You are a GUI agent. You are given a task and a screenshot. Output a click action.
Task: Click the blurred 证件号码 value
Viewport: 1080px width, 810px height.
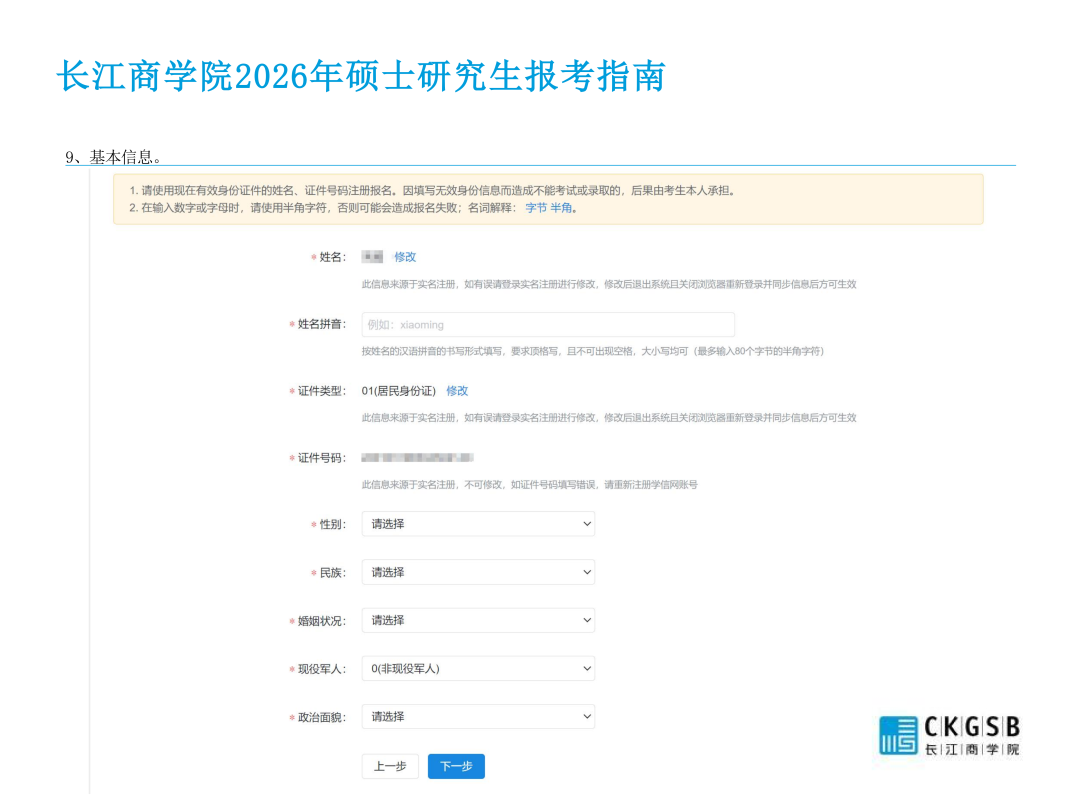[417, 458]
